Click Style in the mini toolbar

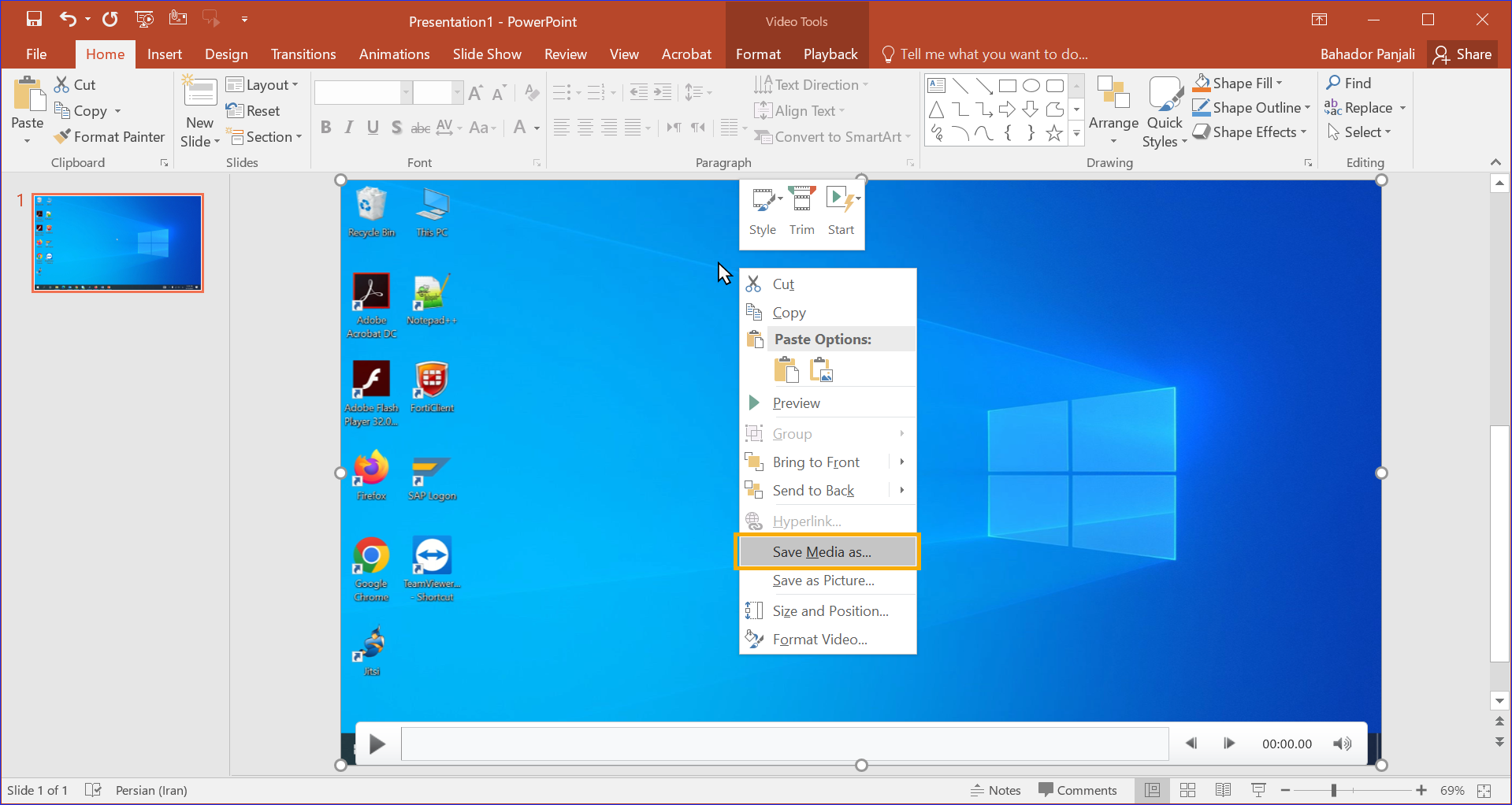[763, 211]
